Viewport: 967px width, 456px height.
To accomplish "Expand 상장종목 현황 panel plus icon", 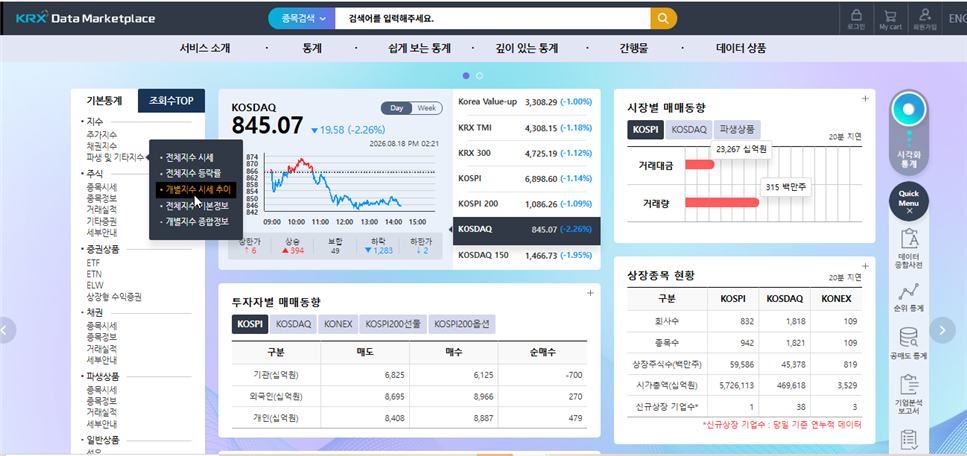I will (x=865, y=266).
